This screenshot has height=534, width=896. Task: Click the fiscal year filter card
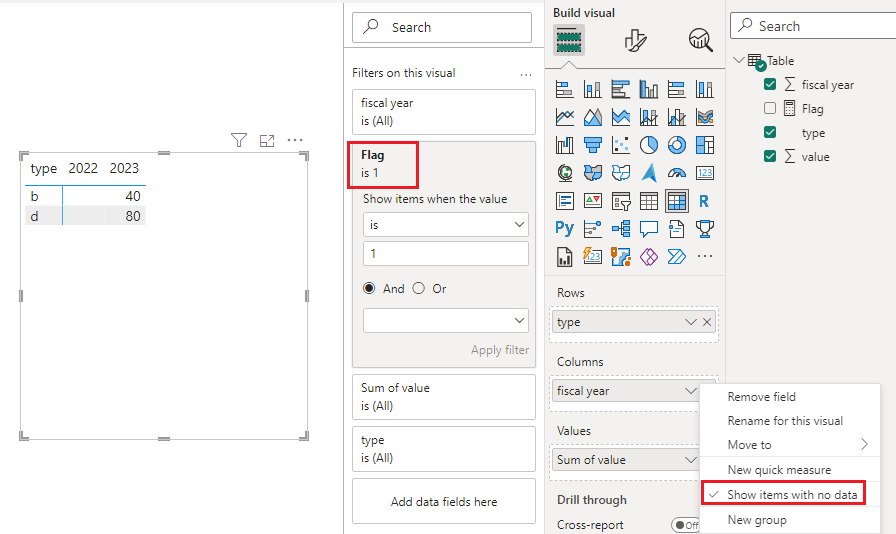pyautogui.click(x=444, y=112)
